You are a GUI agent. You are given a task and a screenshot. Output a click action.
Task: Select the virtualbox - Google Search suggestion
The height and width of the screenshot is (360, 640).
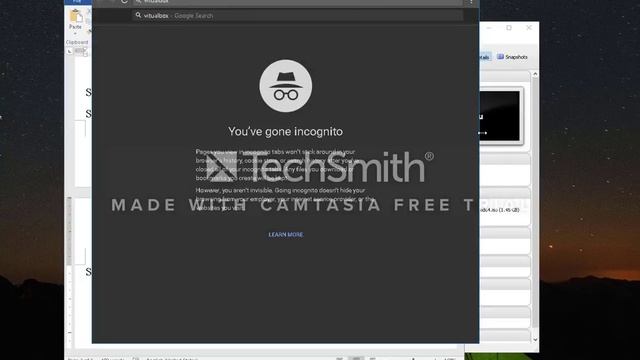coord(298,16)
